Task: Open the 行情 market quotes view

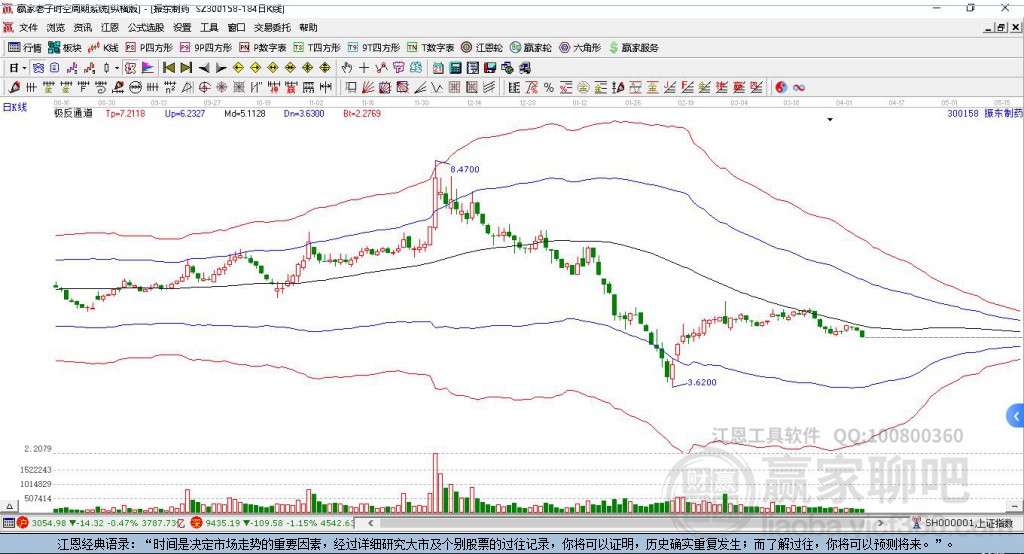Action: 25,48
